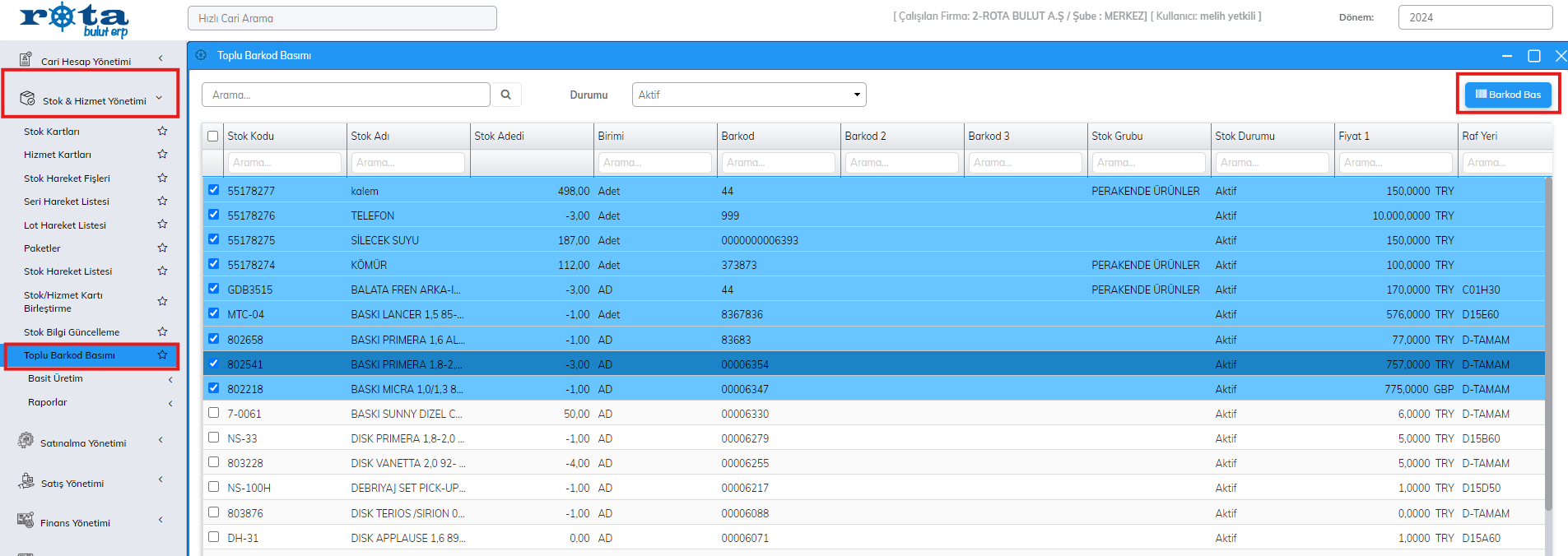Uncheck the row for stock code 55178277
The height and width of the screenshot is (556, 1568).
click(x=214, y=190)
